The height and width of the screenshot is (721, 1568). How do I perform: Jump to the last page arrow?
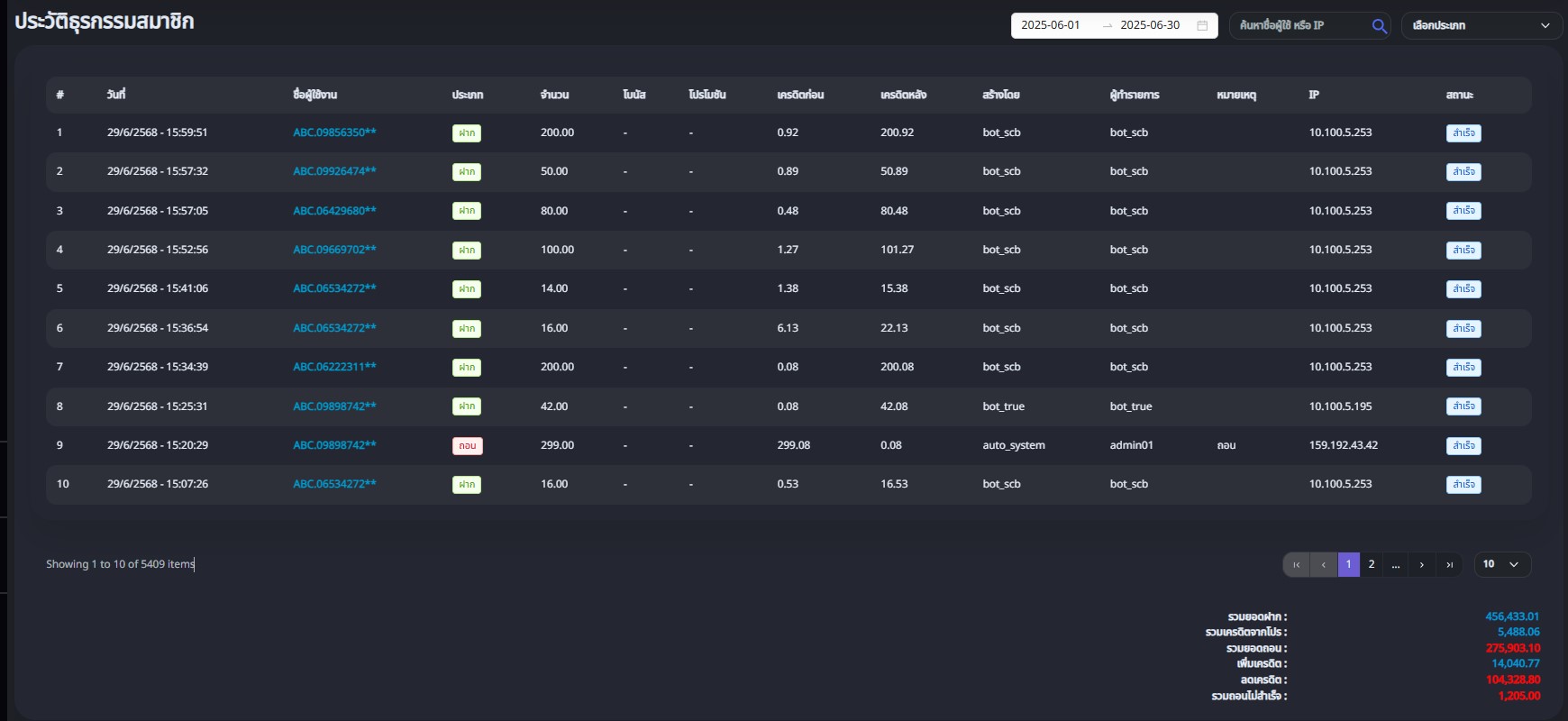click(x=1449, y=564)
